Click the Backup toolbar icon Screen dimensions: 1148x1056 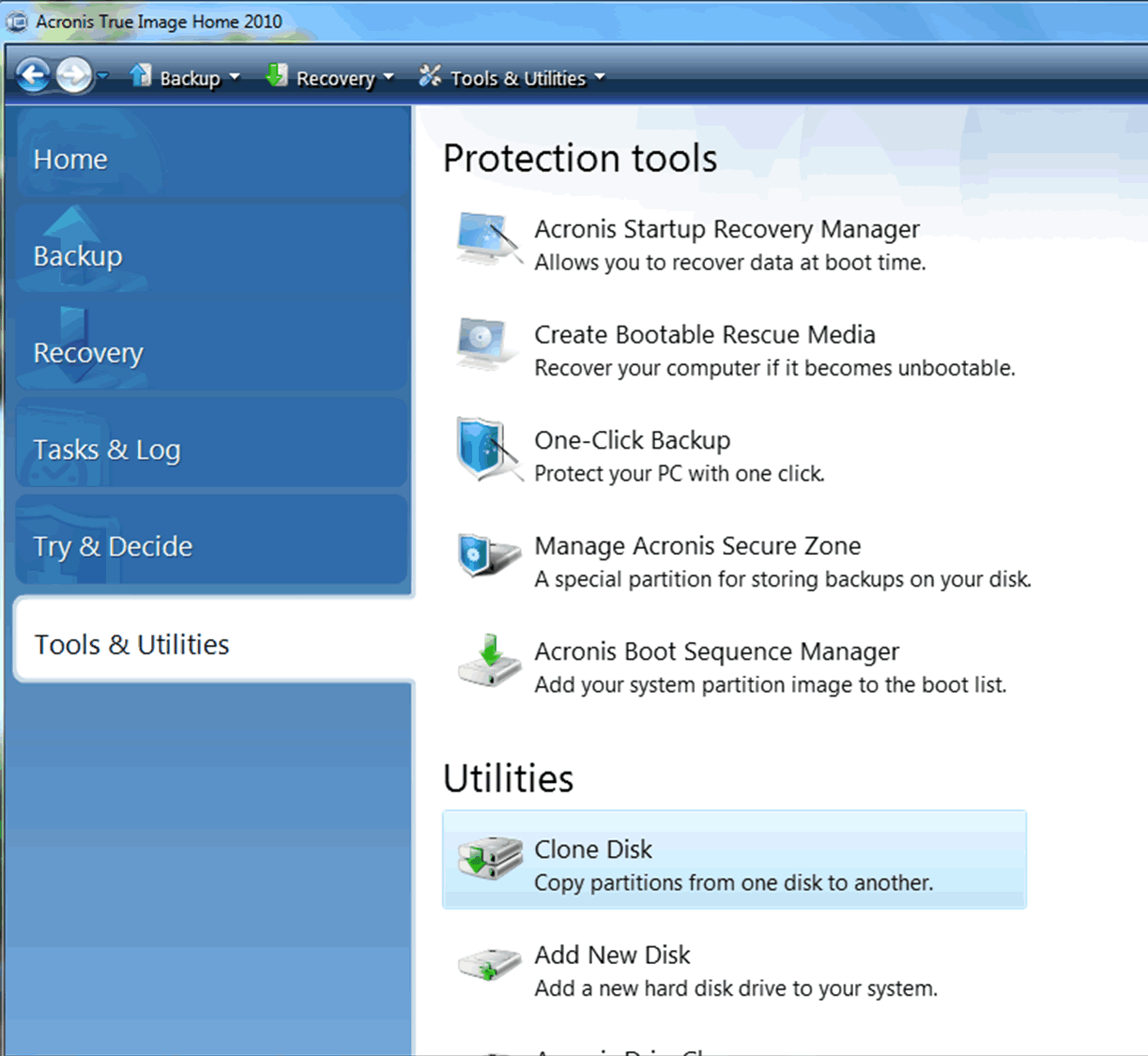141,75
